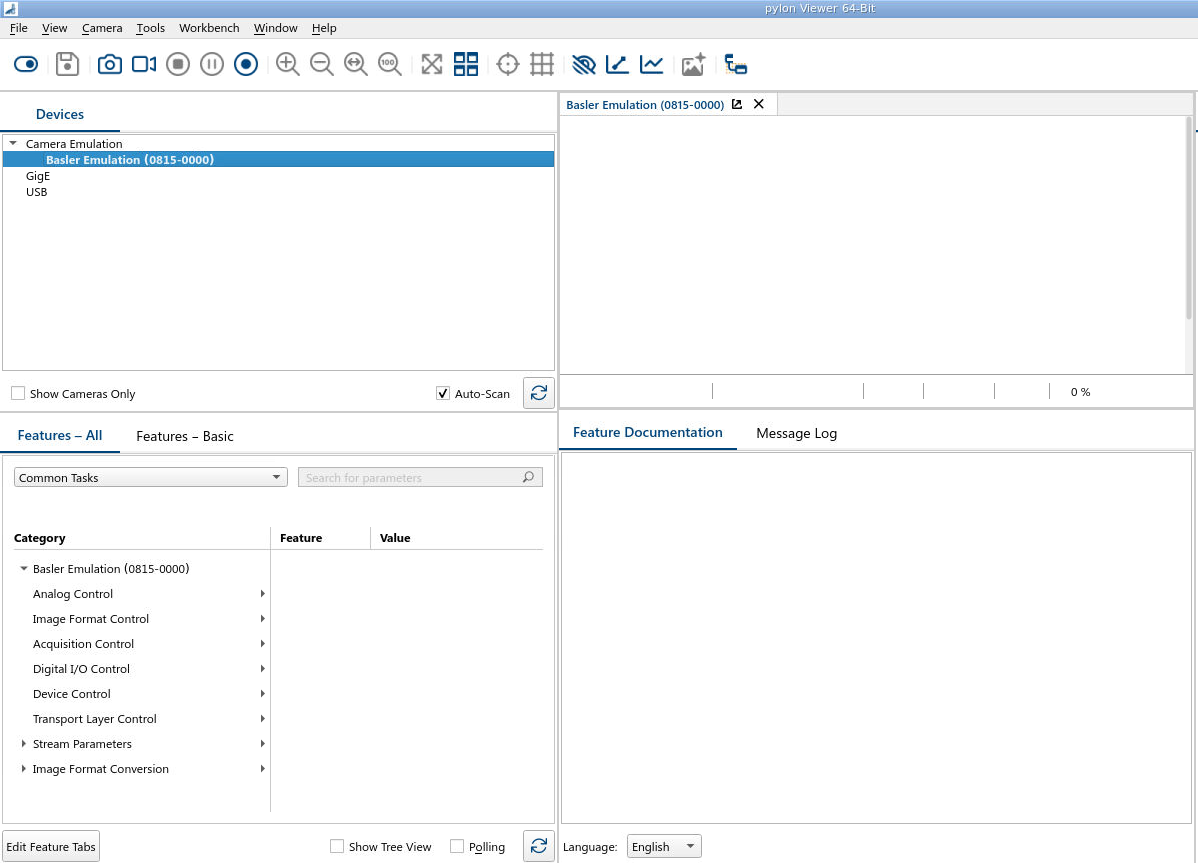
Task: Toggle the crosshair overlay icon
Action: (x=507, y=64)
